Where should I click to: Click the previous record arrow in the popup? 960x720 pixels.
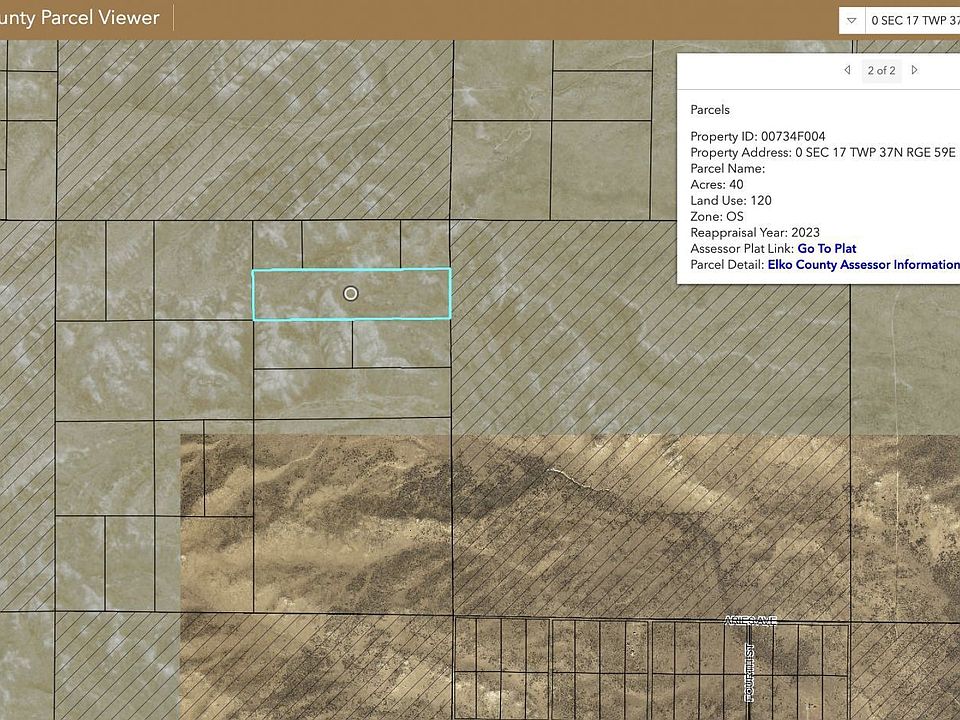[x=848, y=70]
